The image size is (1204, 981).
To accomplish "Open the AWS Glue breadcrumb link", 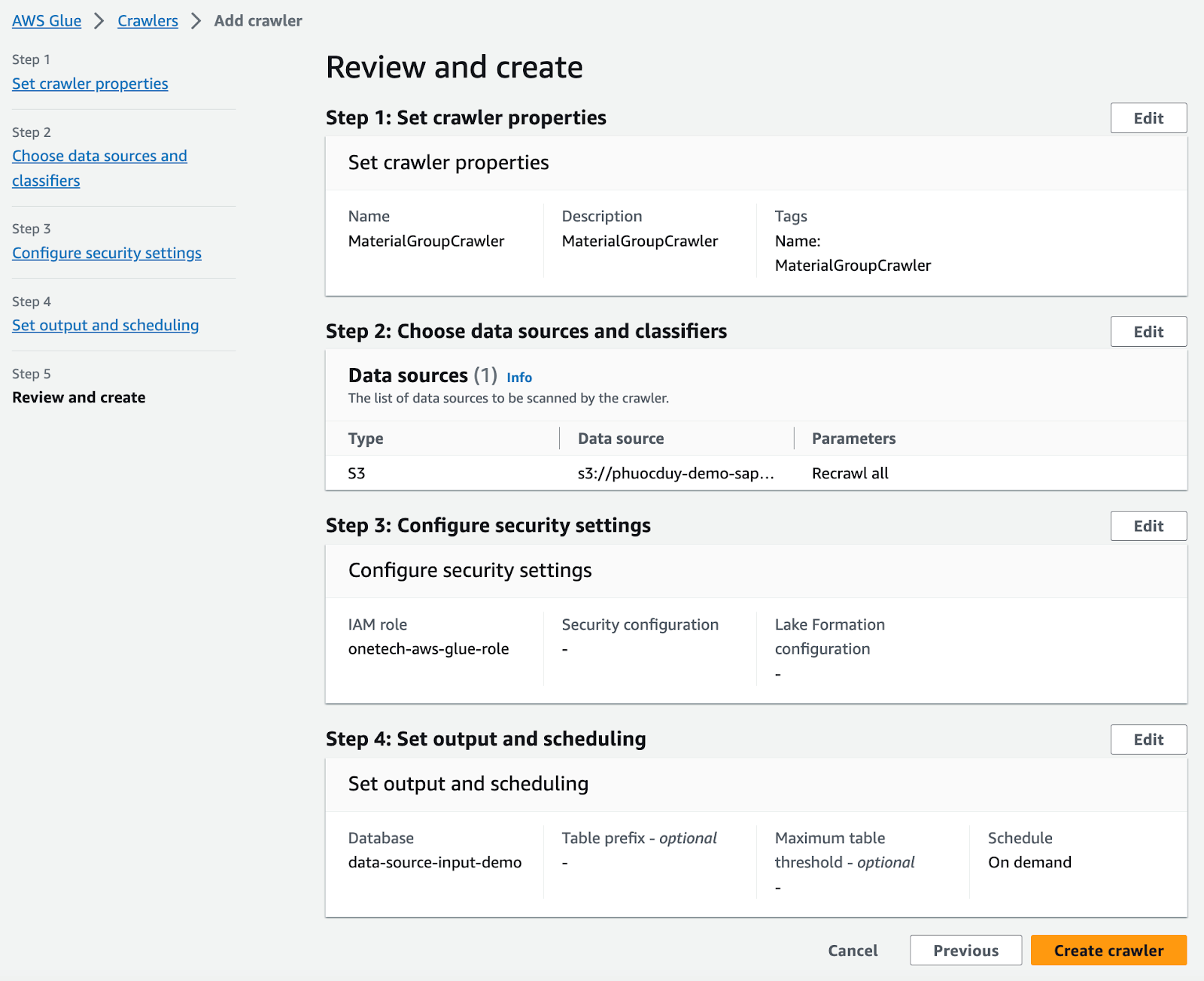I will click(x=47, y=21).
